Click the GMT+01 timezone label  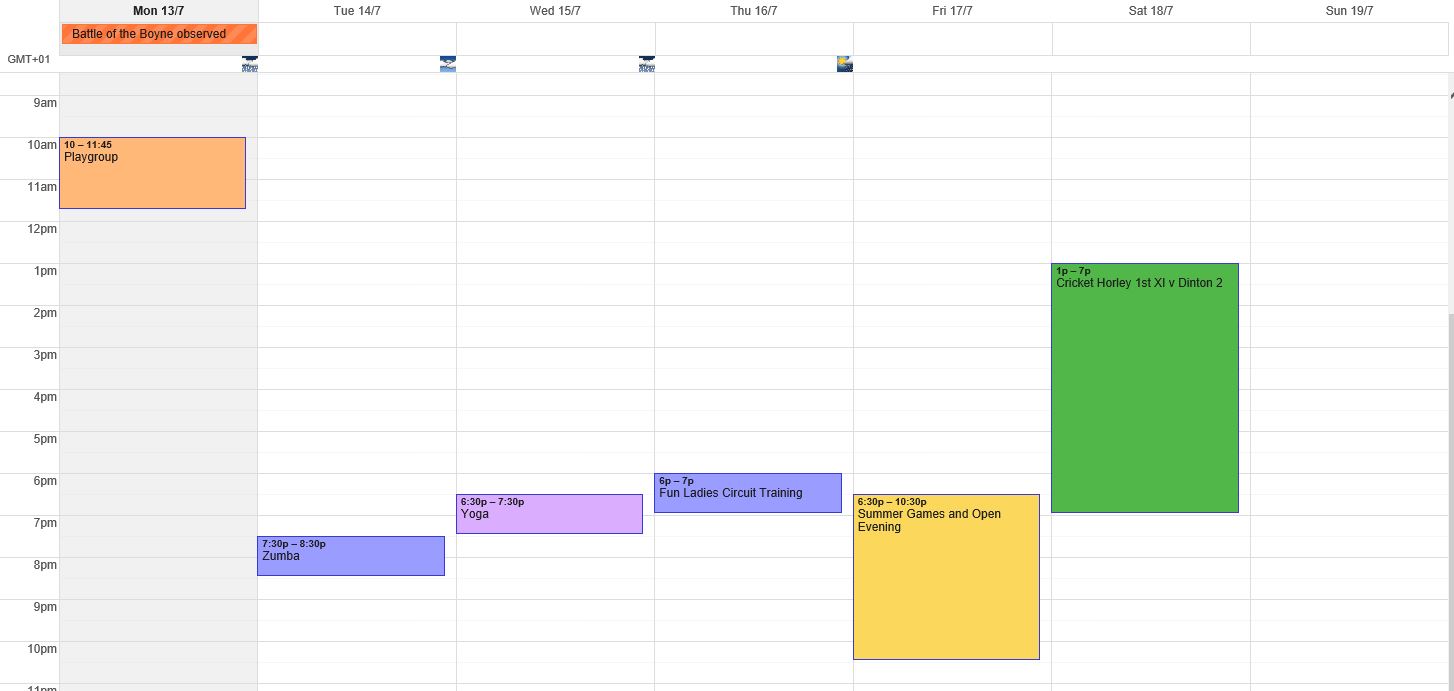click(29, 59)
